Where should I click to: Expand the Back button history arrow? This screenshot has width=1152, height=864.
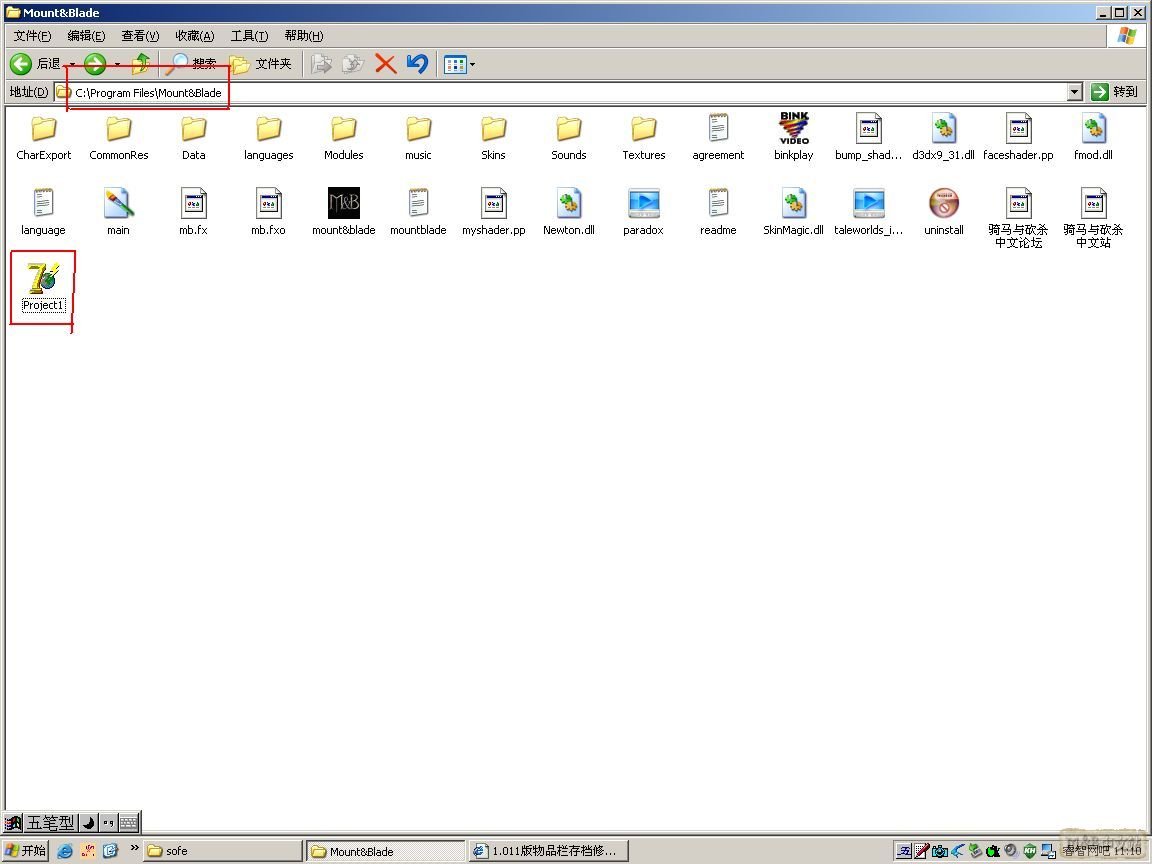pos(72,64)
